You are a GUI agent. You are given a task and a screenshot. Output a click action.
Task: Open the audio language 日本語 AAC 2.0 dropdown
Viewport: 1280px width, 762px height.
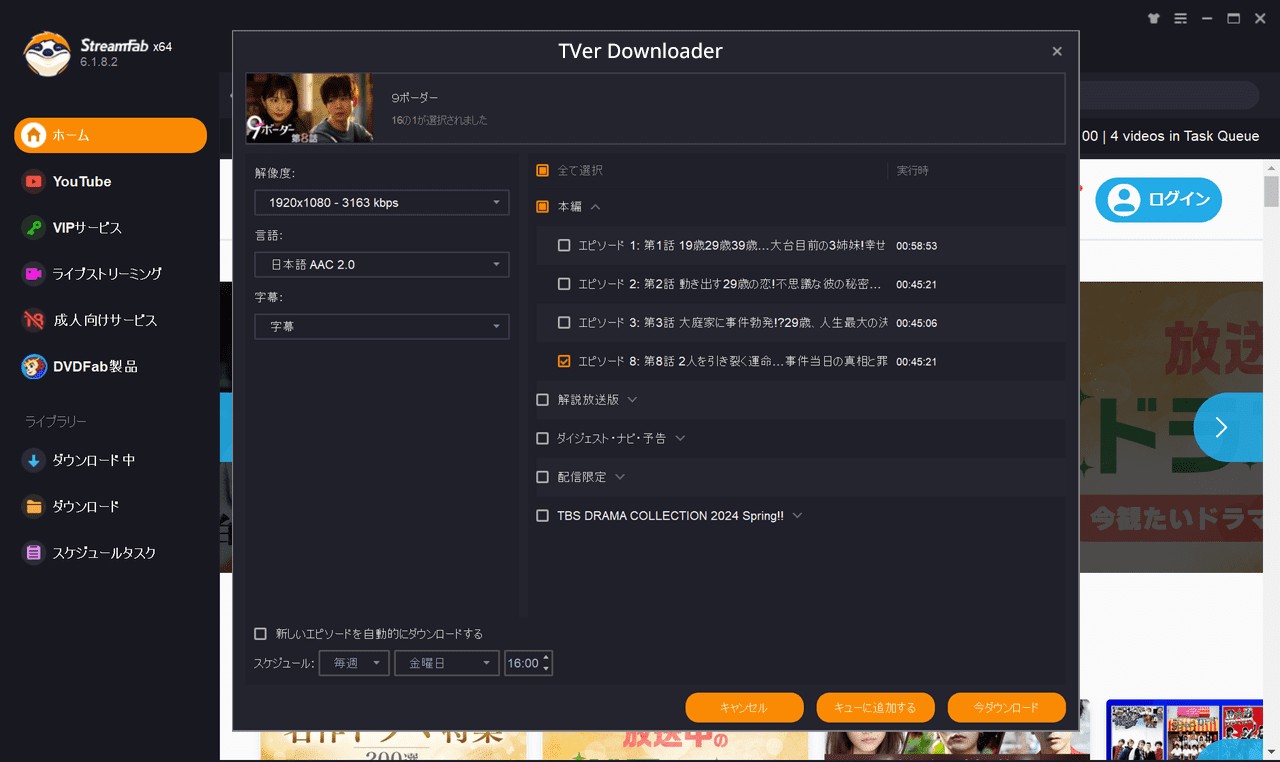381,265
